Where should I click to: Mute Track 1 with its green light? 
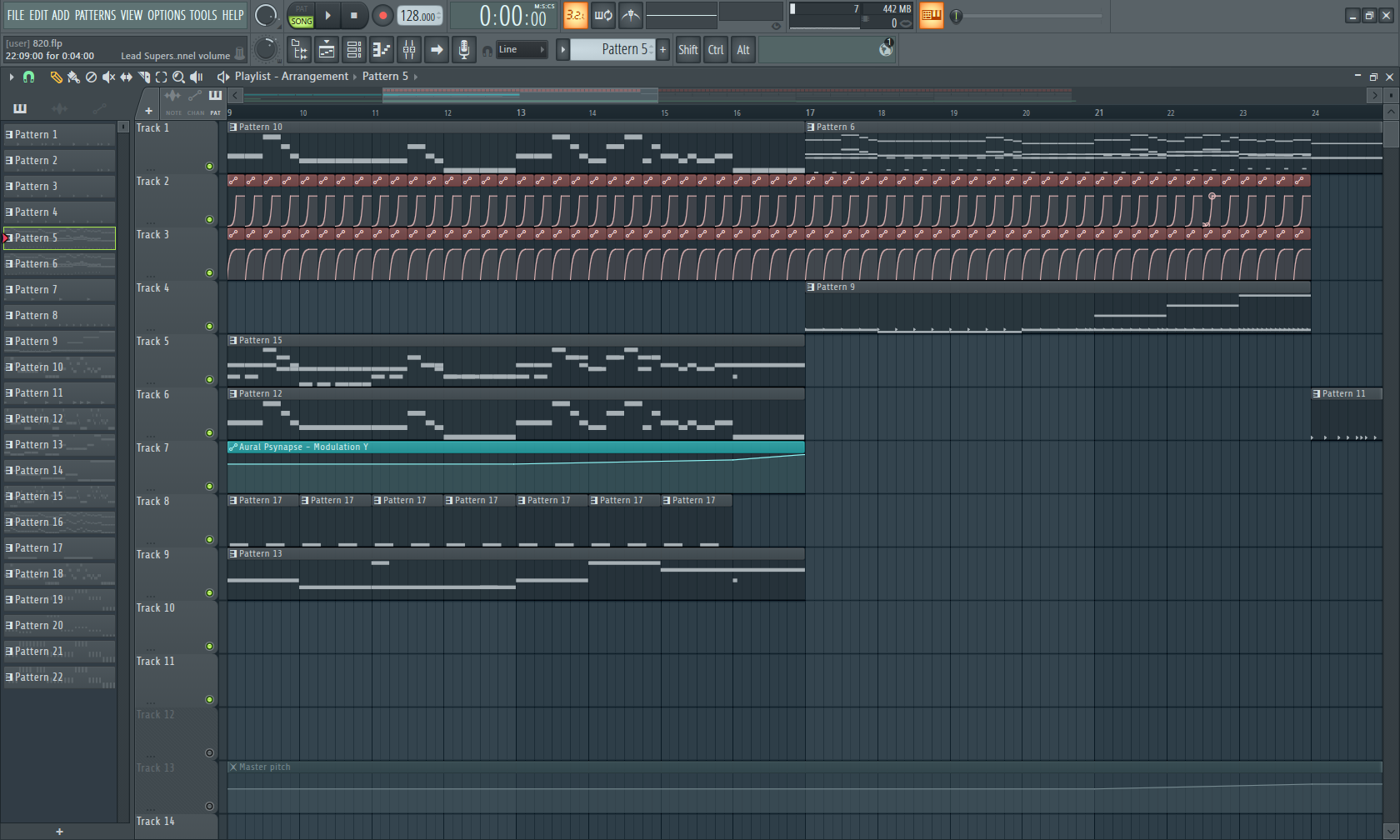click(x=209, y=166)
